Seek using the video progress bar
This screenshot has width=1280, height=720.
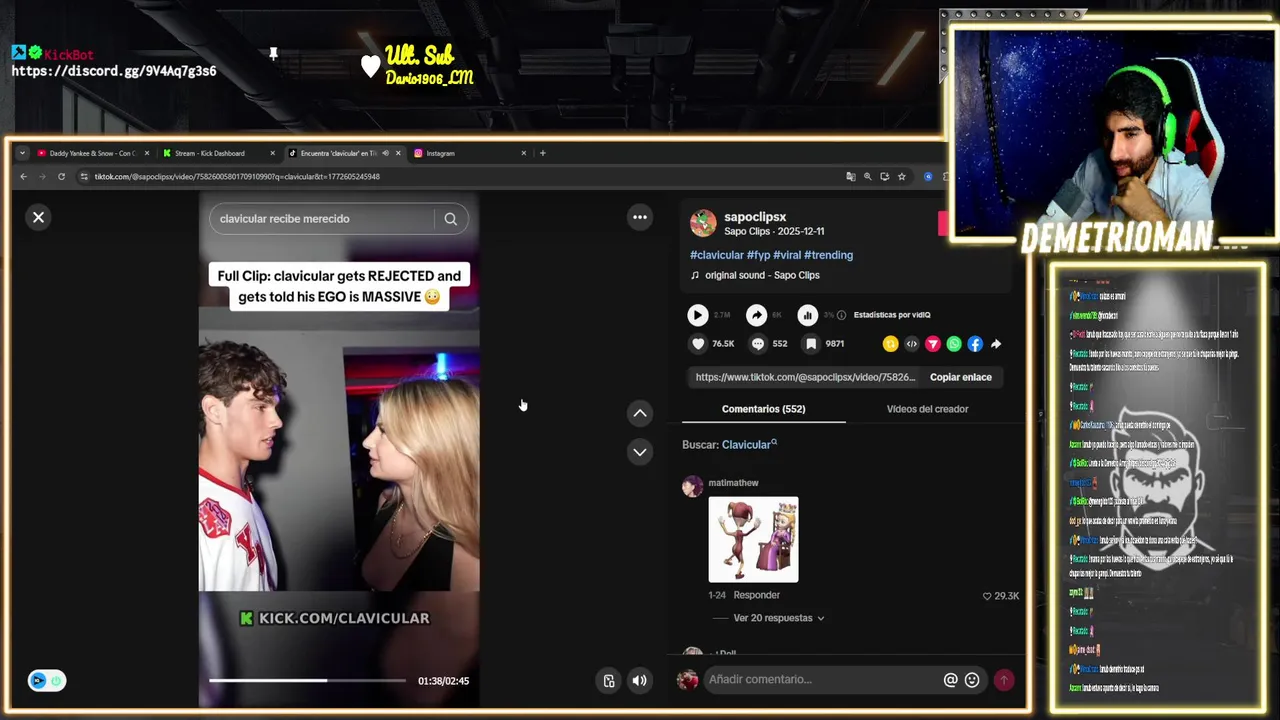[x=307, y=681]
